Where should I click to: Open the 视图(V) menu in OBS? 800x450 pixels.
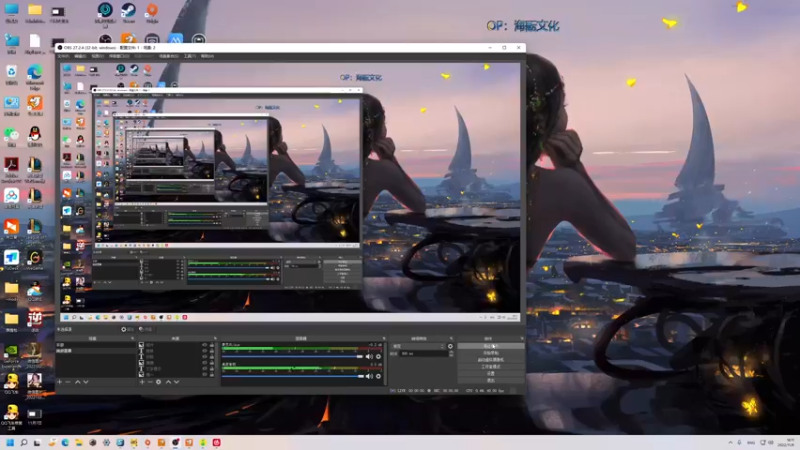click(x=97, y=56)
